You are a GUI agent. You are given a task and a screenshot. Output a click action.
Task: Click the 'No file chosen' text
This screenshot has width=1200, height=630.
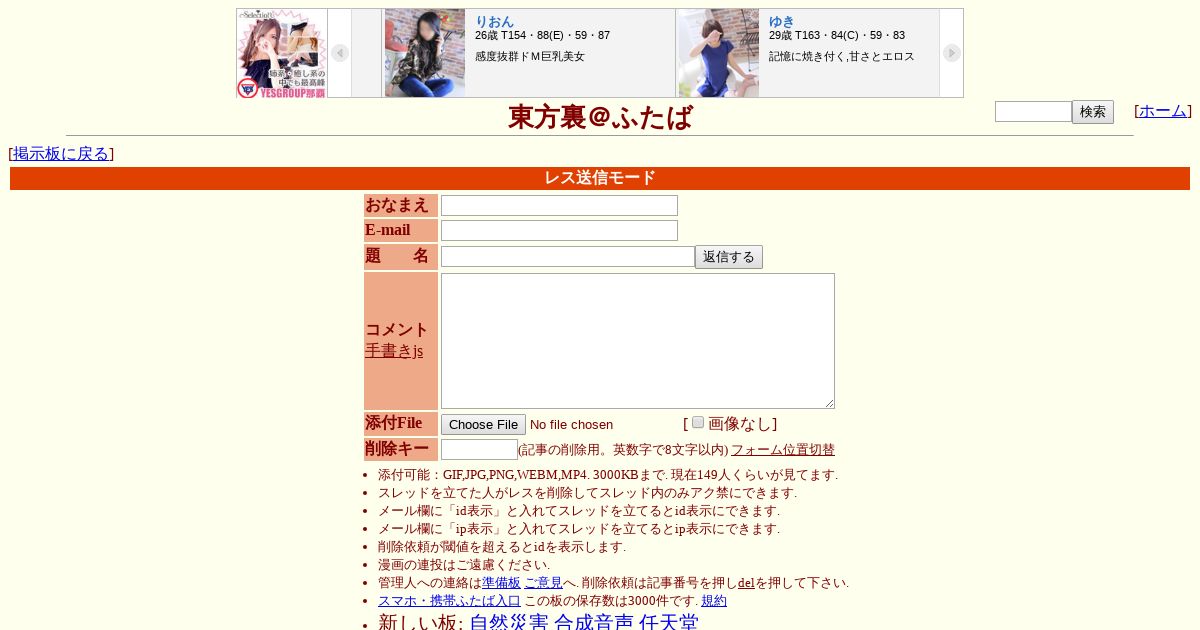click(571, 425)
